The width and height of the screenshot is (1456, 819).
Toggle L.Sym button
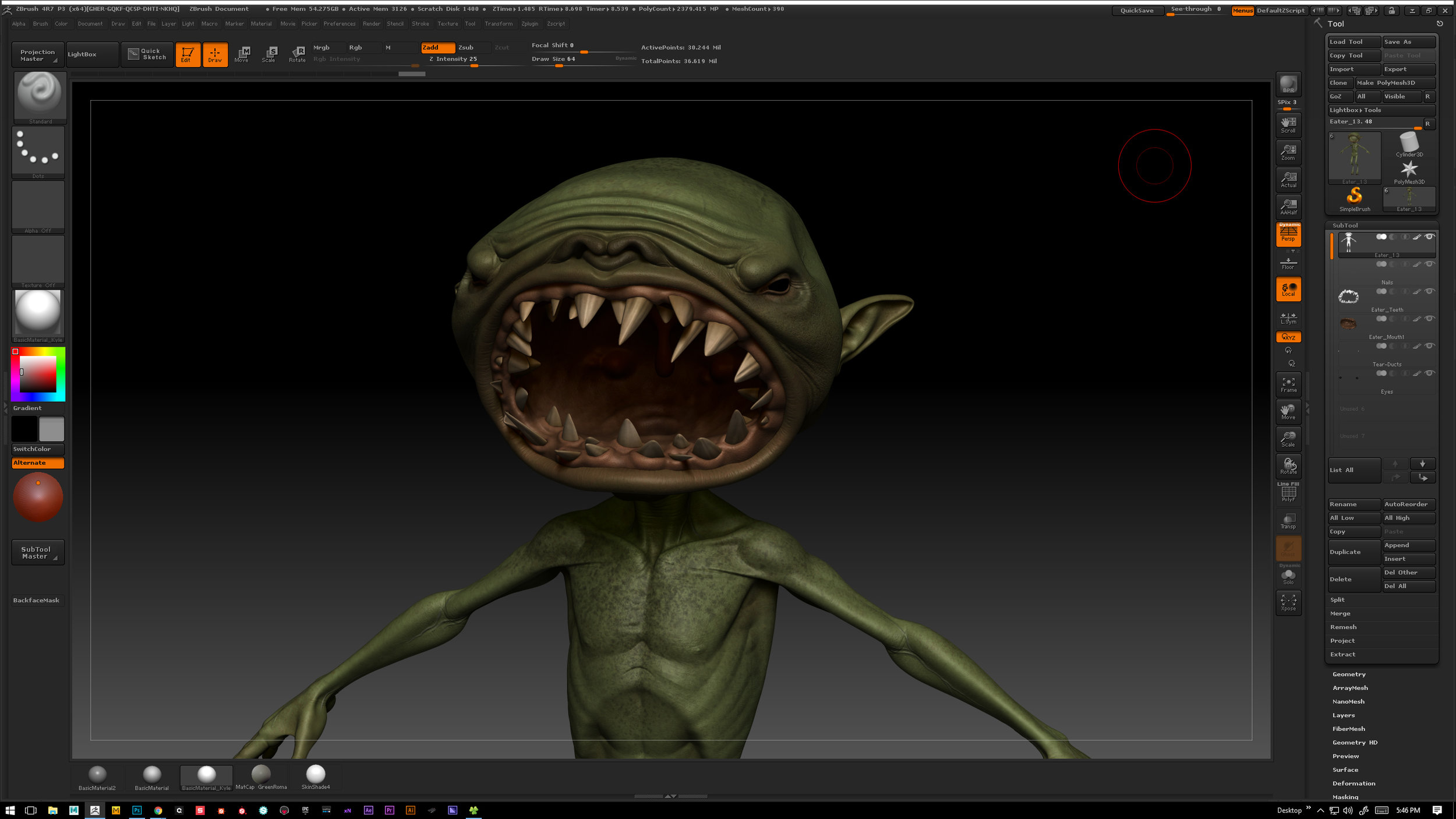click(x=1288, y=317)
